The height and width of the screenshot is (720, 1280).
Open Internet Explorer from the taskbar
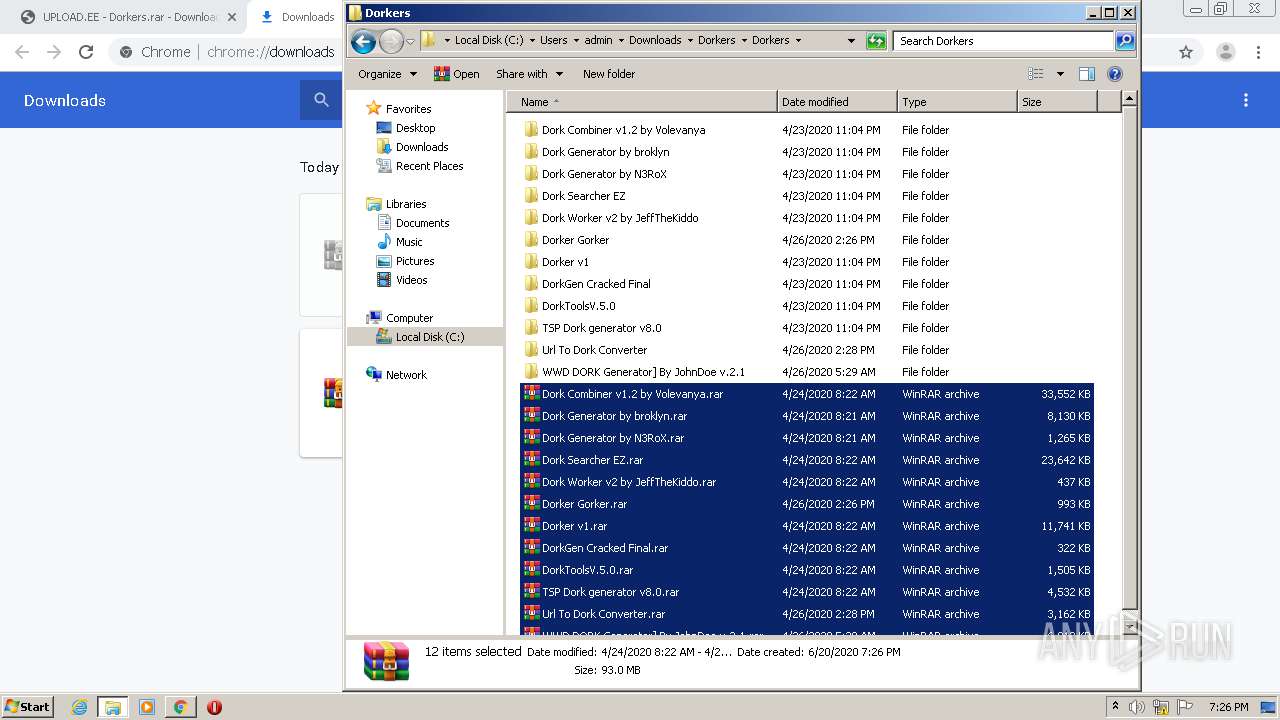click(x=79, y=707)
